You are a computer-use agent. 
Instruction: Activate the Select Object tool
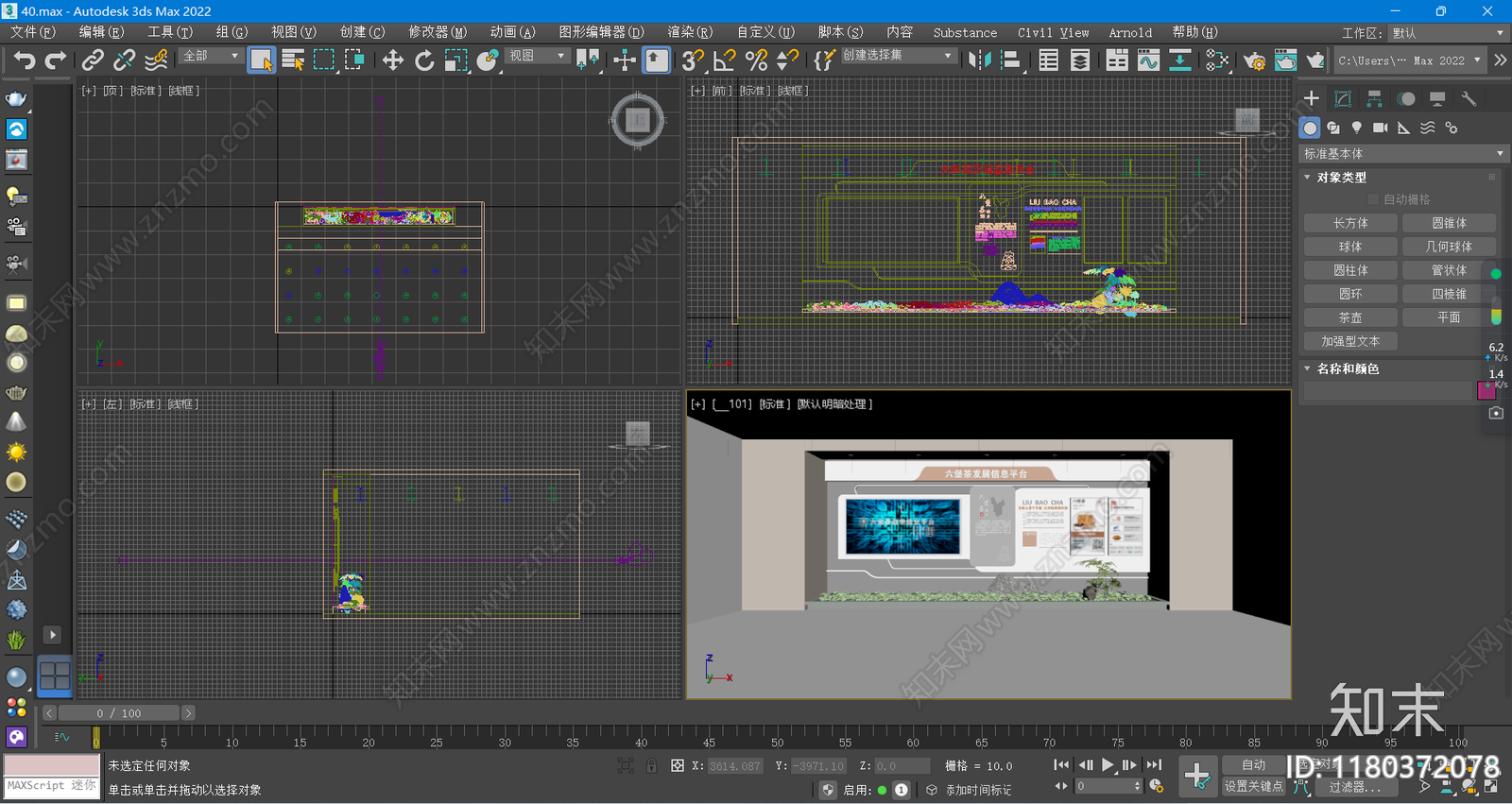click(261, 60)
